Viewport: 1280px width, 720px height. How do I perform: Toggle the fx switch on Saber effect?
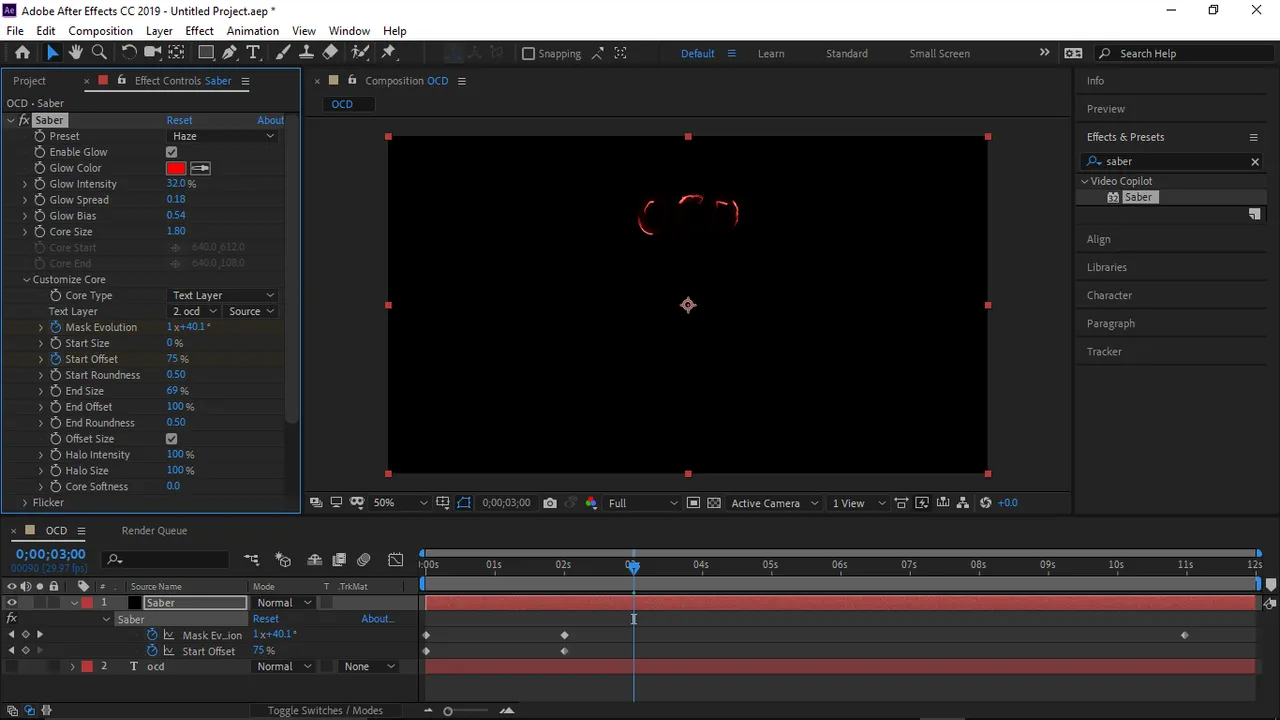pyautogui.click(x=24, y=120)
